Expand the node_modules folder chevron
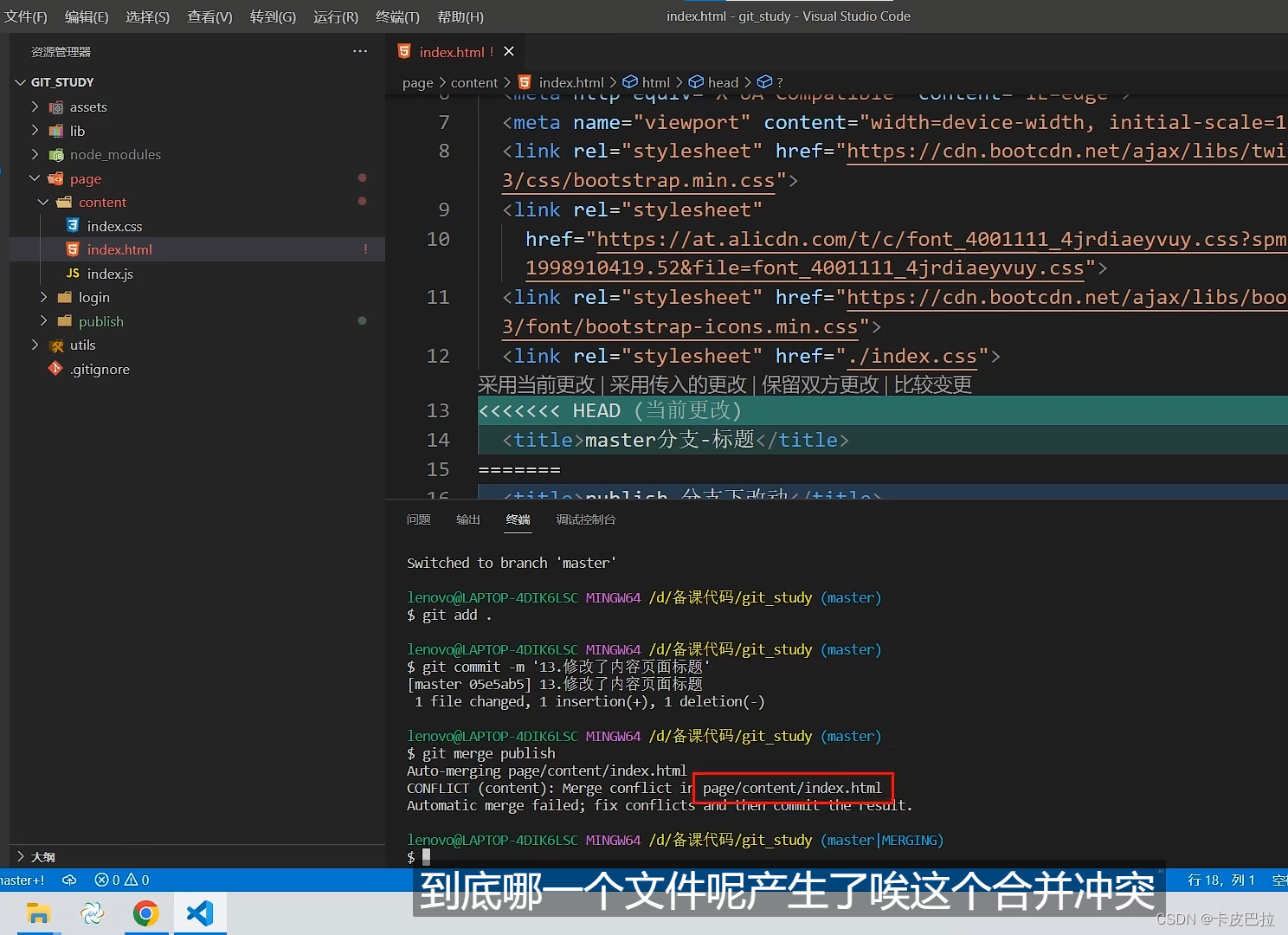The image size is (1288, 935). pos(35,154)
